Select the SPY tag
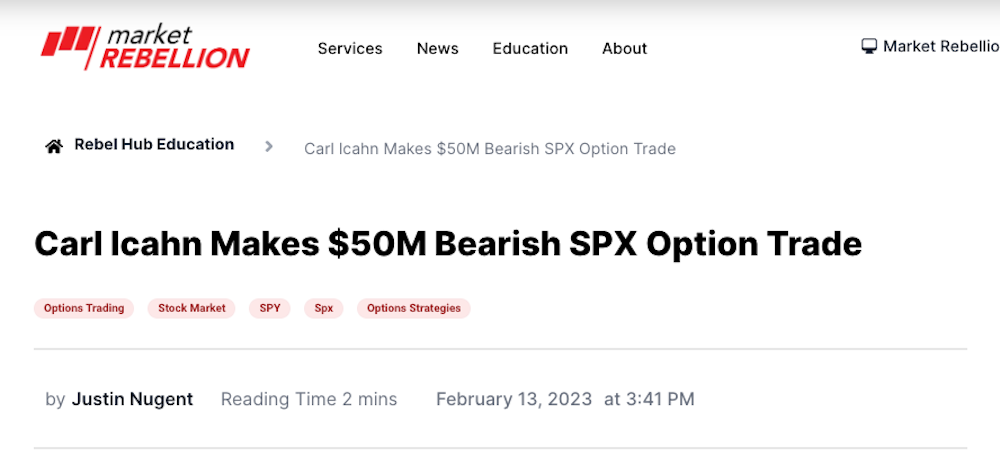The image size is (1000, 465). point(270,308)
